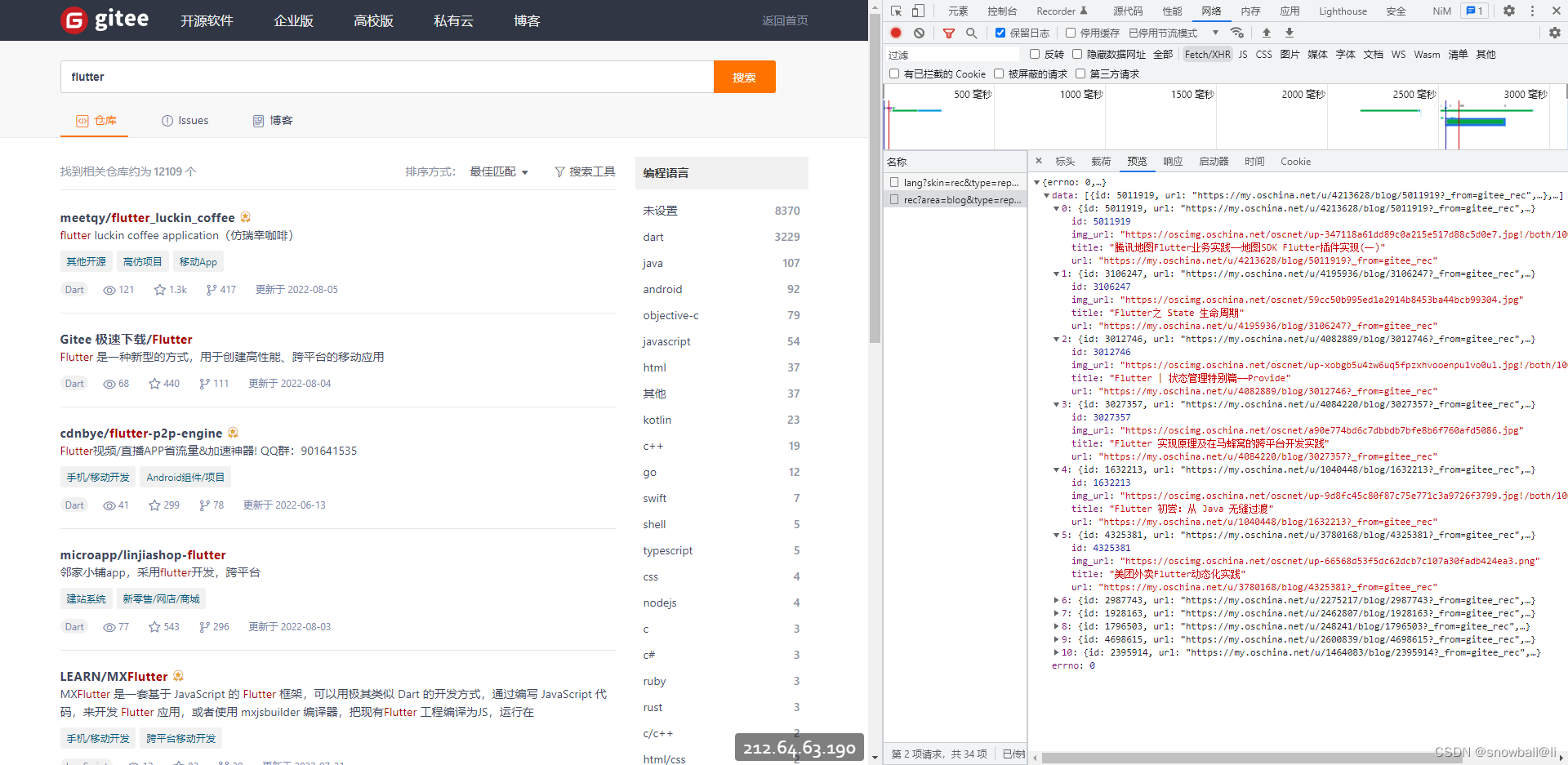The width and height of the screenshot is (1568, 765).
Task: Switch to the Issues search tab
Action: point(185,121)
